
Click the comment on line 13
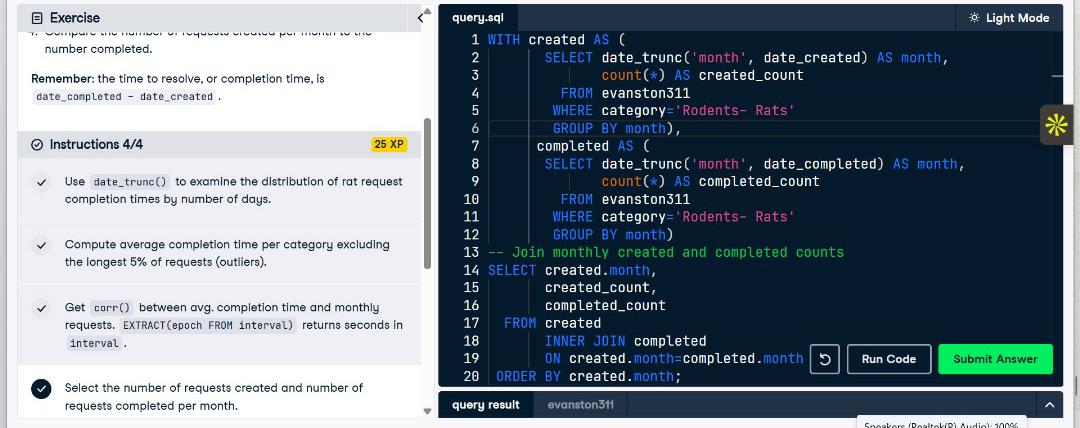665,252
